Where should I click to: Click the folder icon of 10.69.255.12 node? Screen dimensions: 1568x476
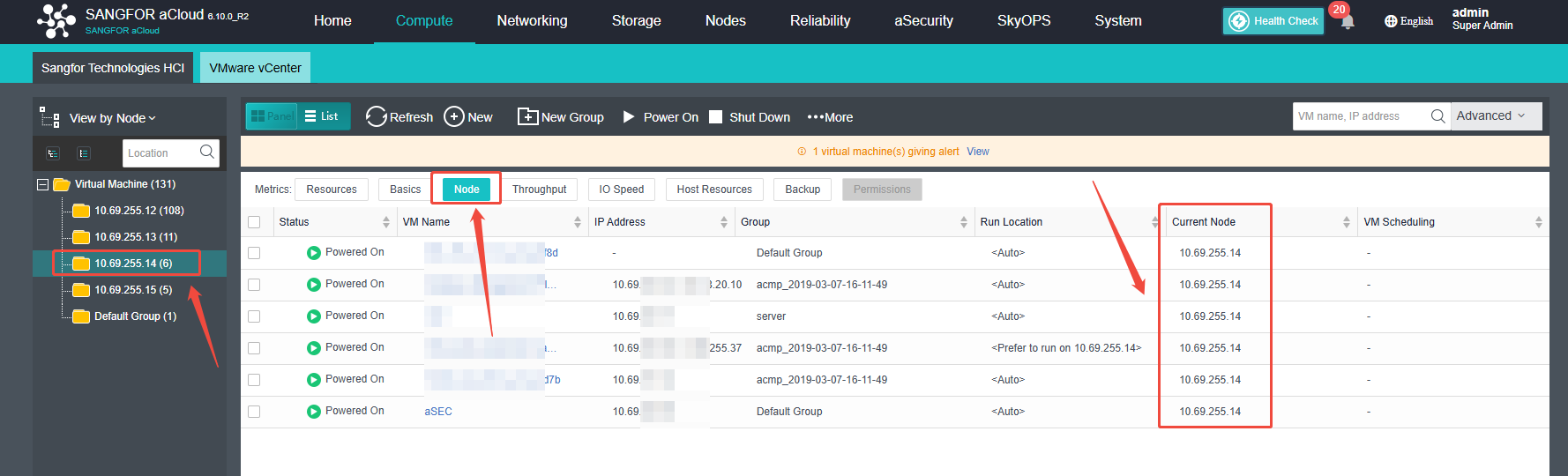81,211
